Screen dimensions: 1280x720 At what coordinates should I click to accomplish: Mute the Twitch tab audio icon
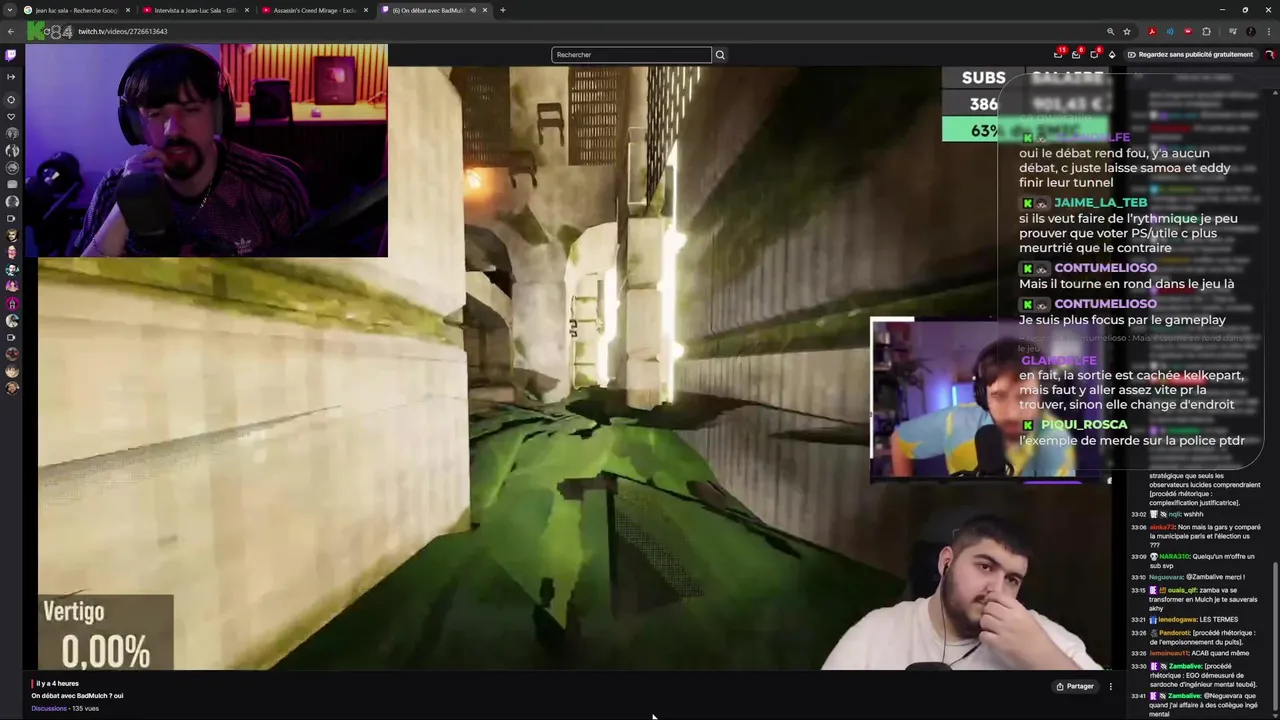[472, 10]
